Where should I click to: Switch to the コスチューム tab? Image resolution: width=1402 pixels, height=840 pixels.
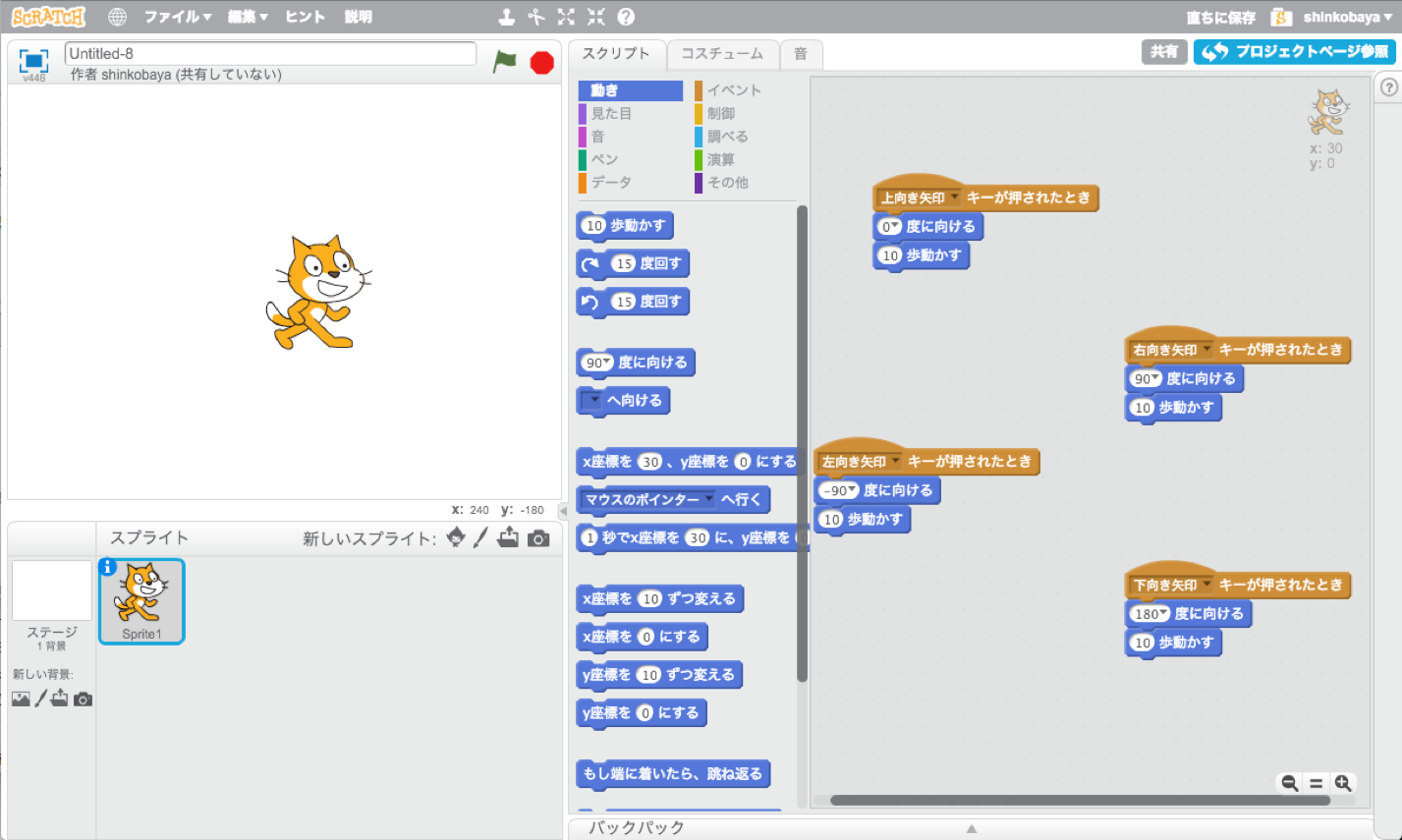coord(722,54)
